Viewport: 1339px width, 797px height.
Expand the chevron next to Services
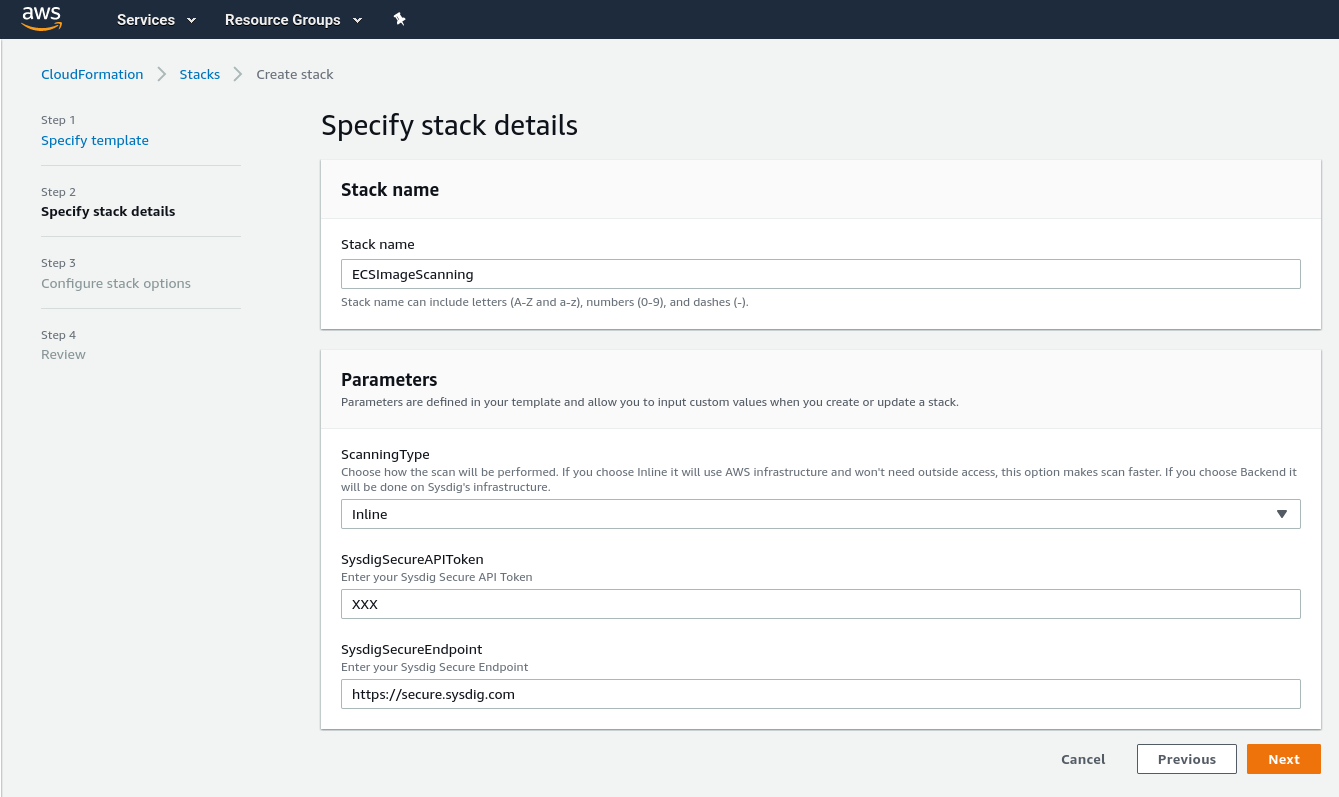coord(192,20)
